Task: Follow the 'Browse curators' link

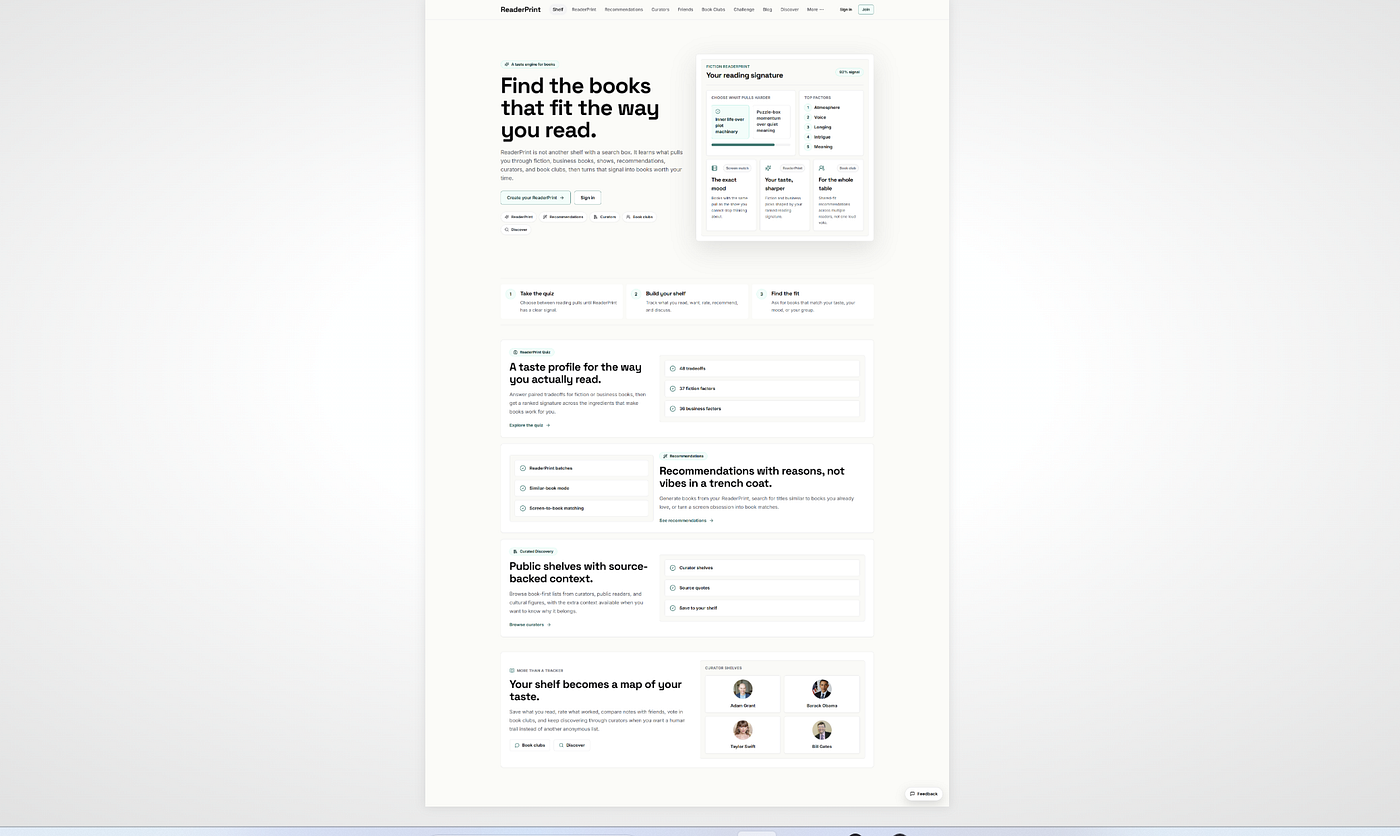Action: coord(530,624)
